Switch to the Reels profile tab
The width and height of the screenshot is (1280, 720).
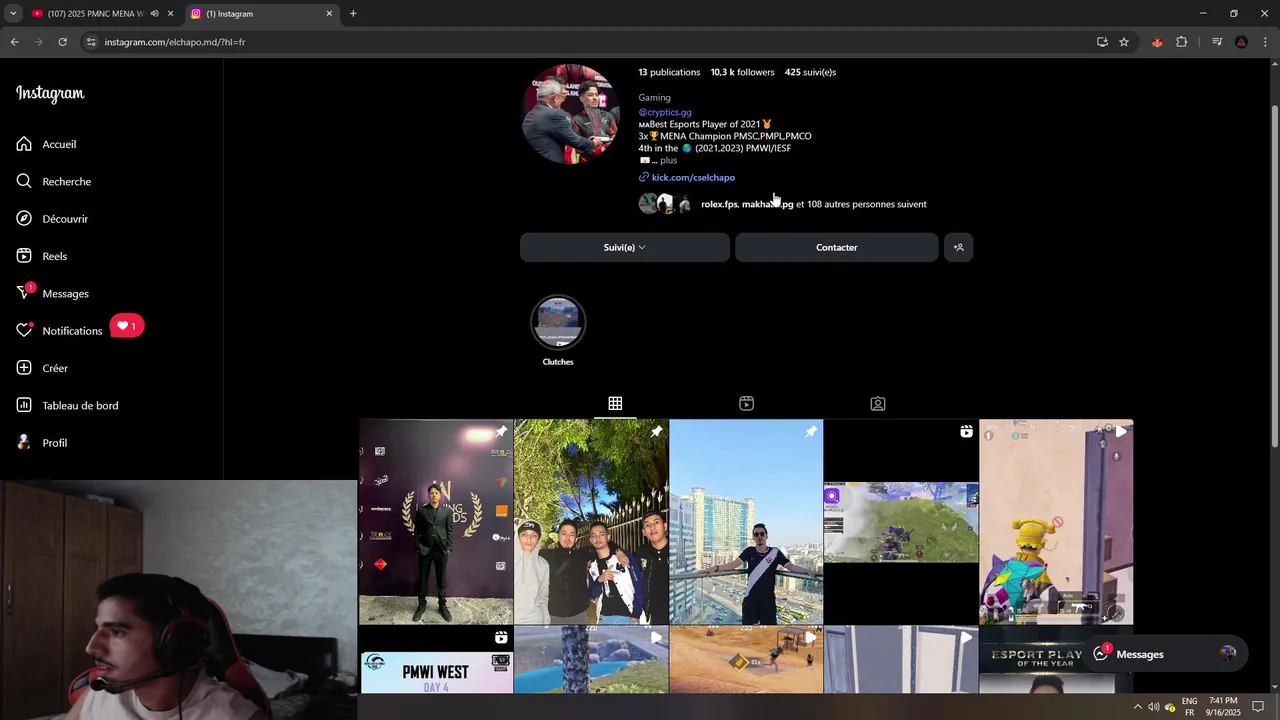[746, 403]
